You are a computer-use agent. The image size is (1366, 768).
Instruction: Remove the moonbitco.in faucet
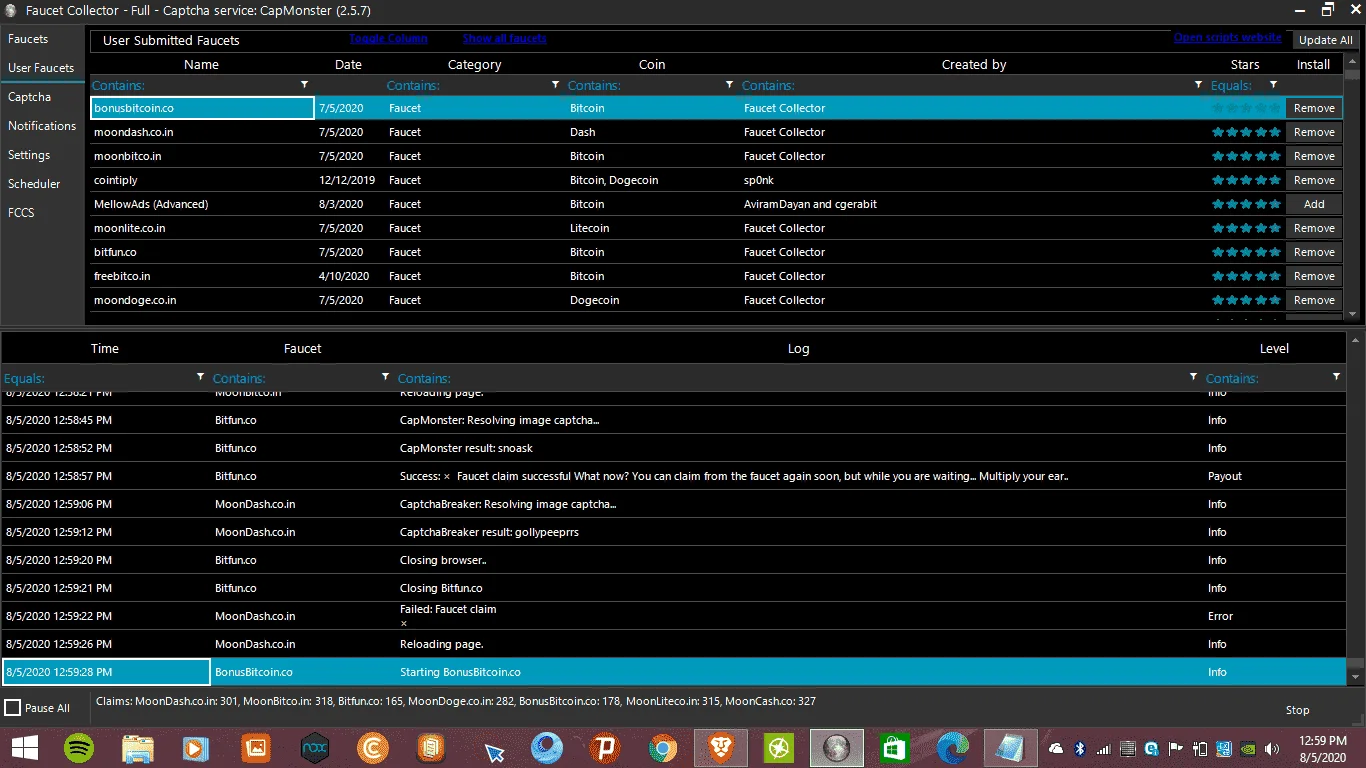click(1314, 156)
